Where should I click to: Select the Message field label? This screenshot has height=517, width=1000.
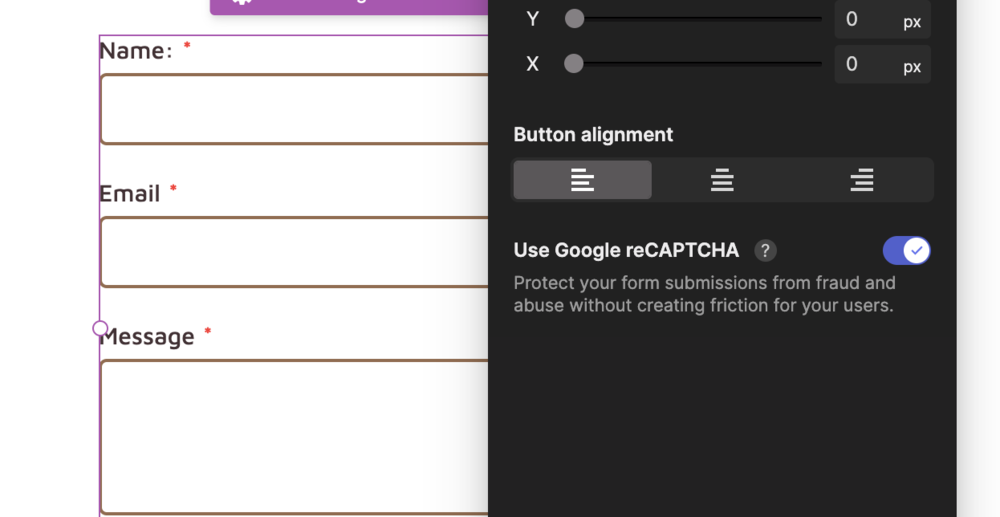(x=147, y=336)
